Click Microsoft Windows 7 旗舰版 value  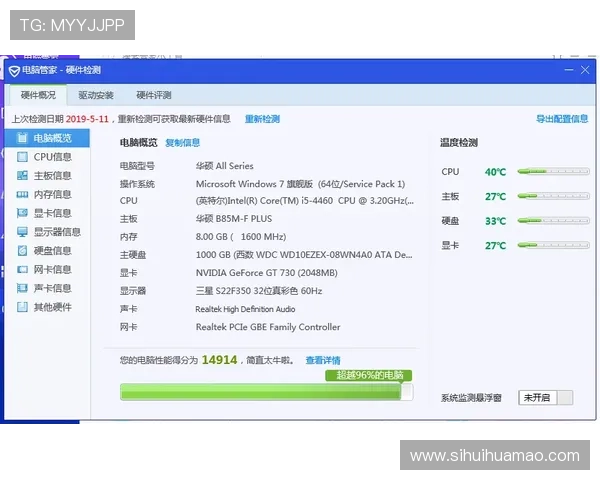(x=300, y=184)
